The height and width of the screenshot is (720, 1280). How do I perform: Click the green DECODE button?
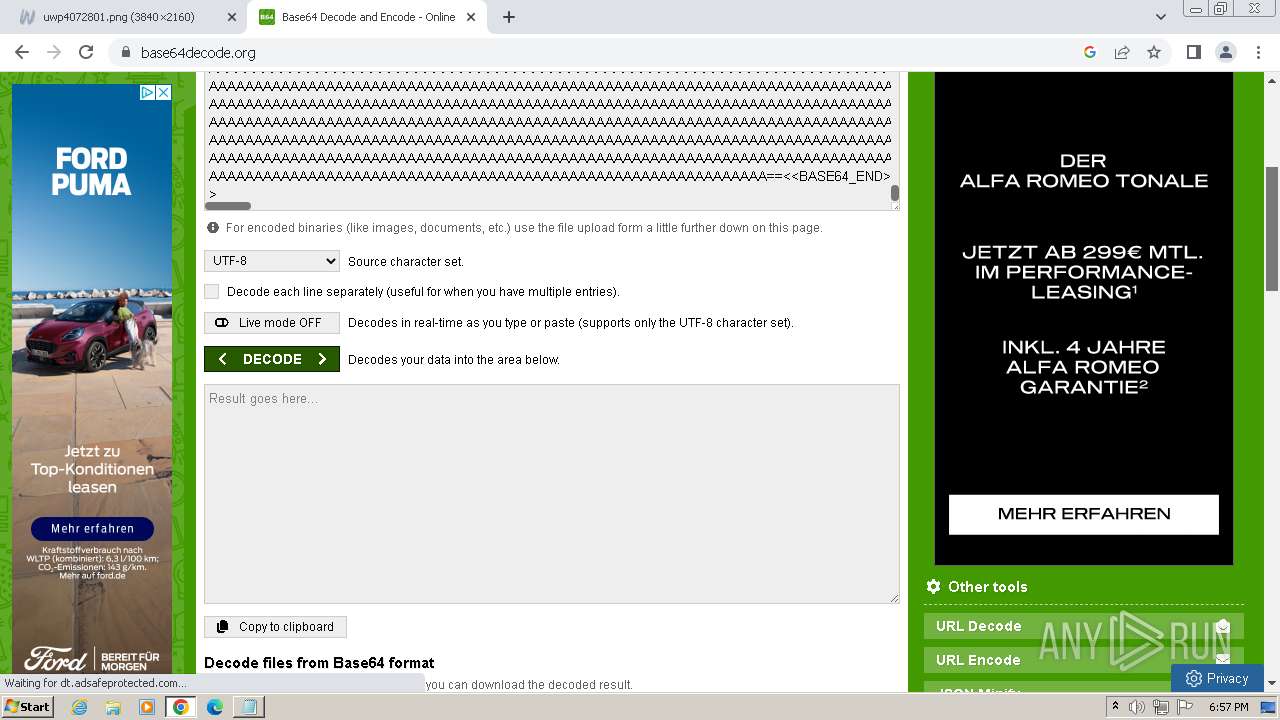(272, 359)
